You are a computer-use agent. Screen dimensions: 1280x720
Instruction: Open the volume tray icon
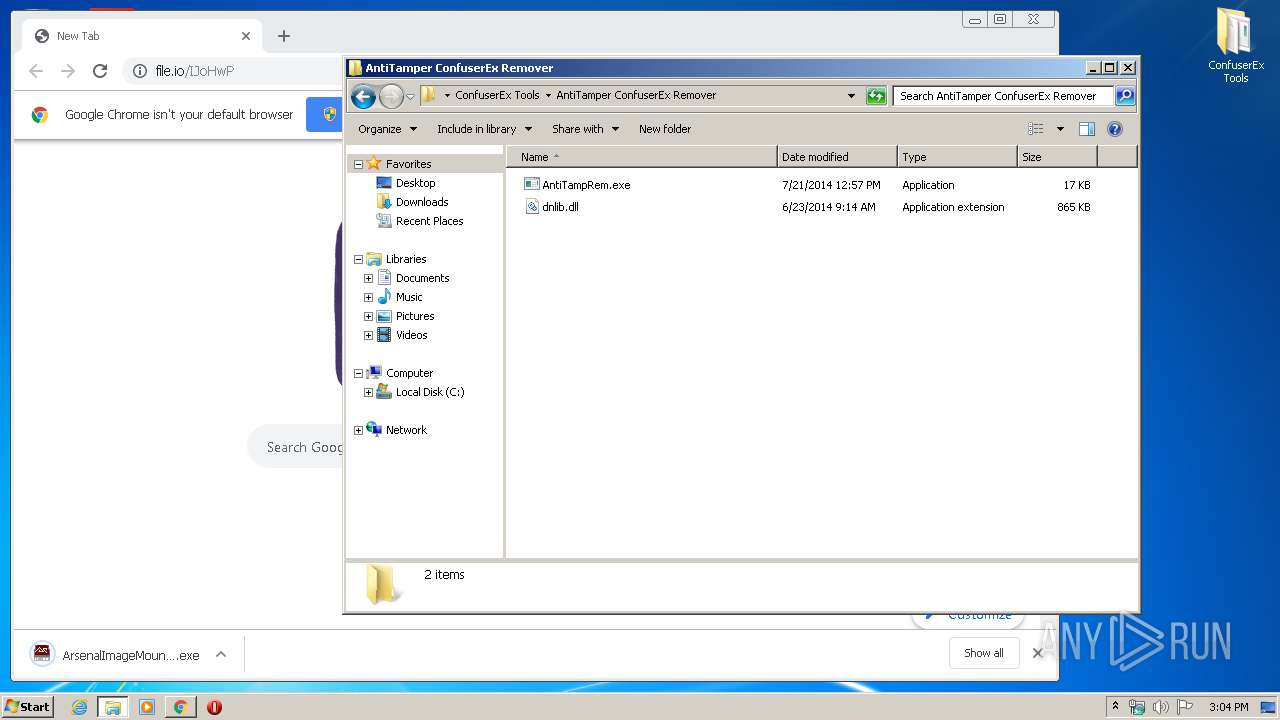click(x=1161, y=707)
